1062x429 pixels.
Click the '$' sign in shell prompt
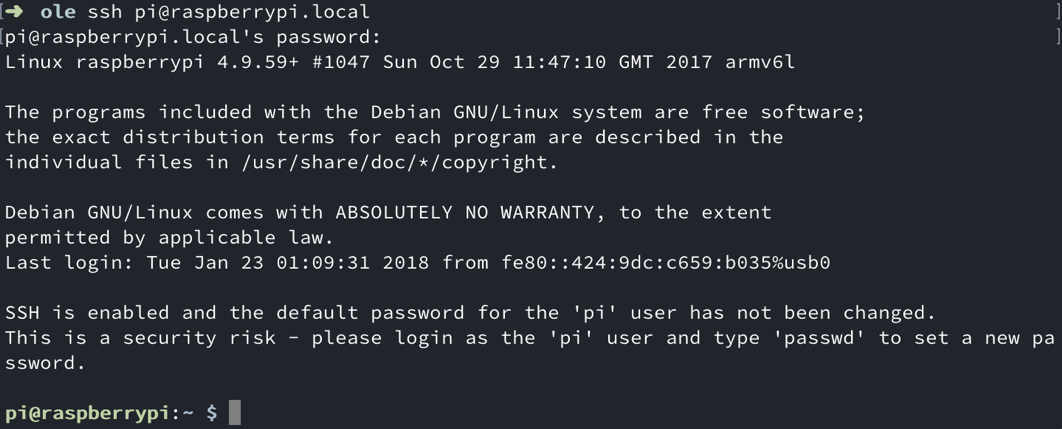tap(211, 412)
